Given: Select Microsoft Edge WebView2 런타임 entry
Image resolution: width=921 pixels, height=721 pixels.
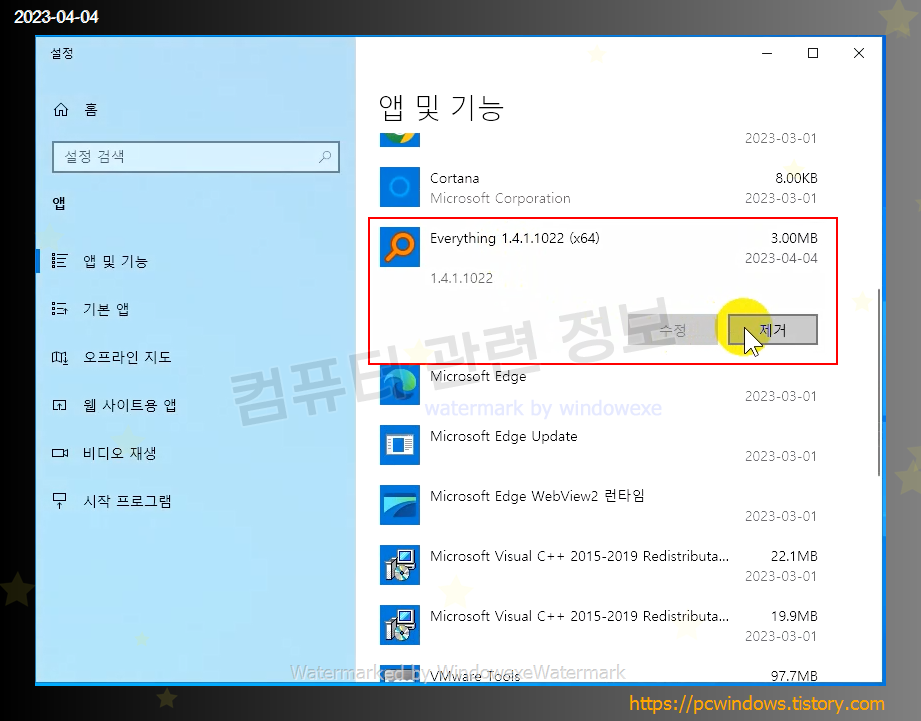Looking at the screenshot, I should coord(537,496).
